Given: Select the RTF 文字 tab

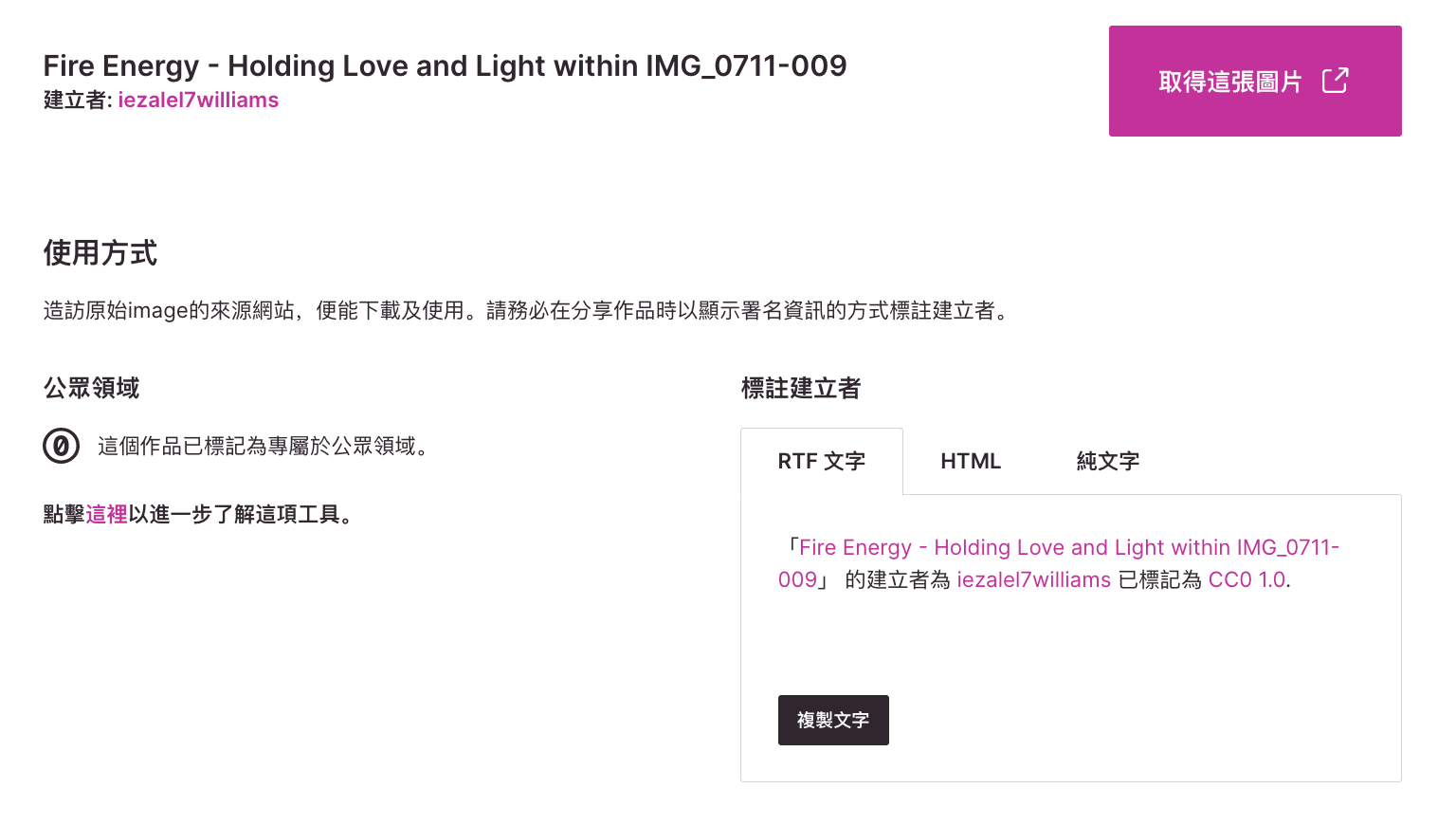Looking at the screenshot, I should [x=821, y=462].
